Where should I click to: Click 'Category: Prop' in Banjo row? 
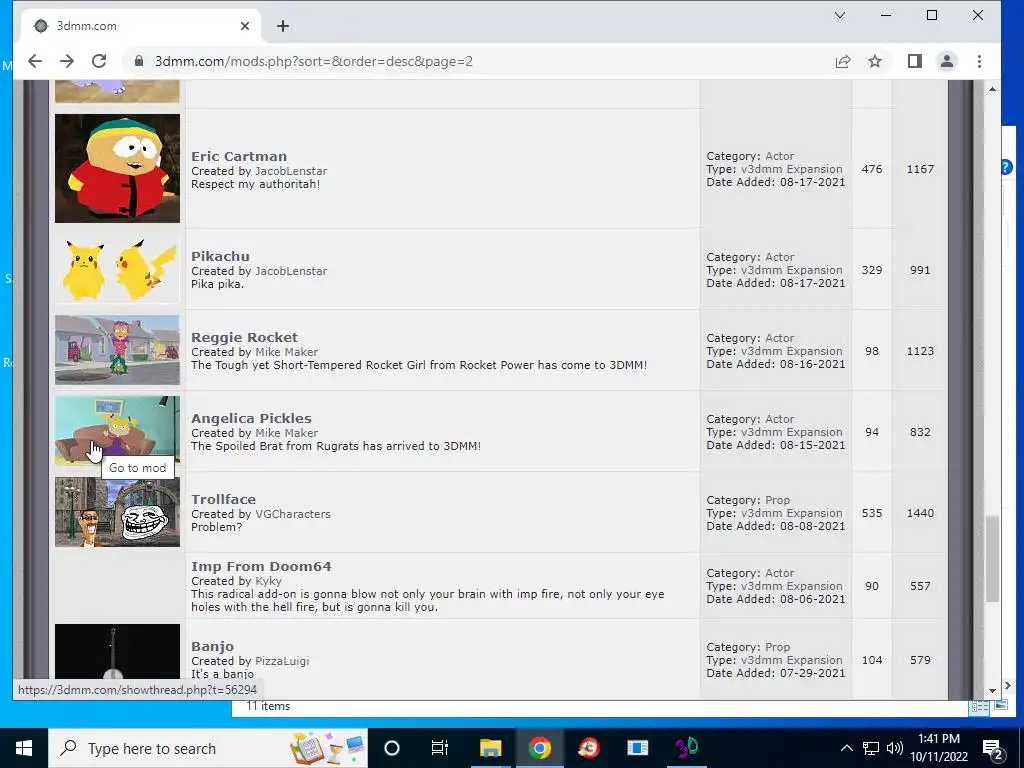point(748,647)
